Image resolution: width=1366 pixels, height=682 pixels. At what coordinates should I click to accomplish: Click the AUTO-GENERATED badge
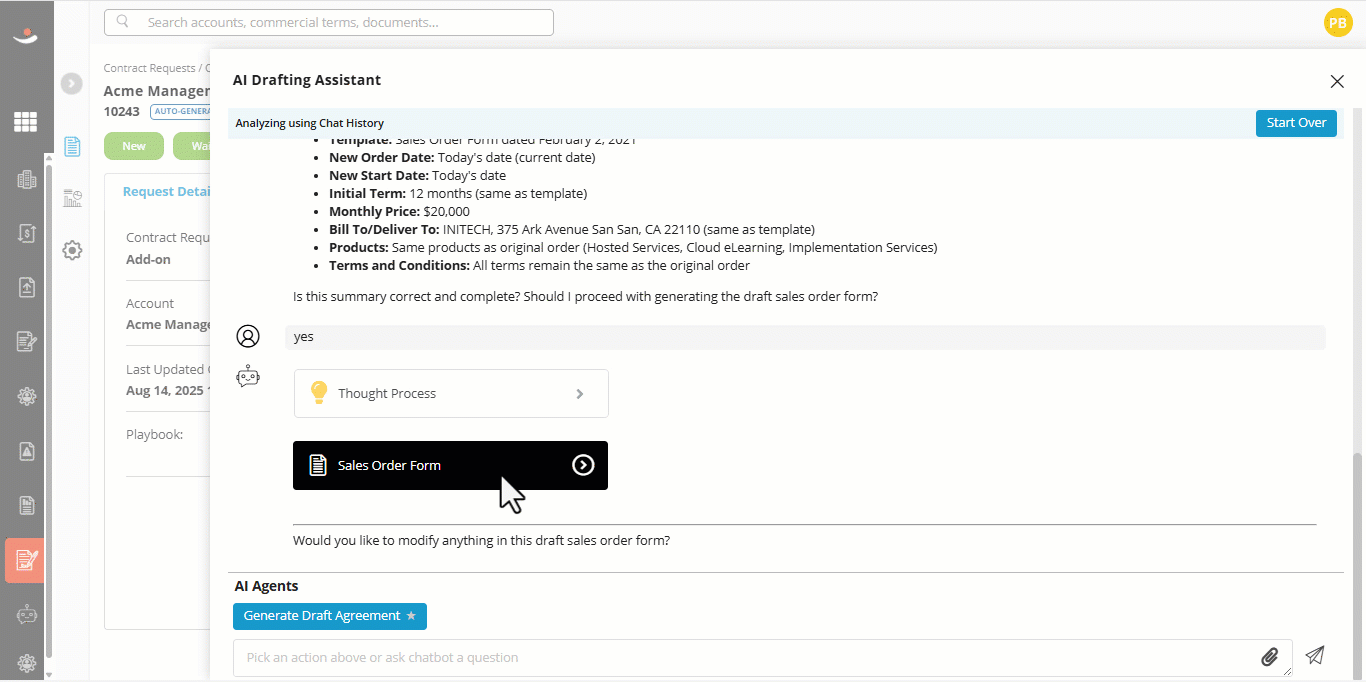180,112
